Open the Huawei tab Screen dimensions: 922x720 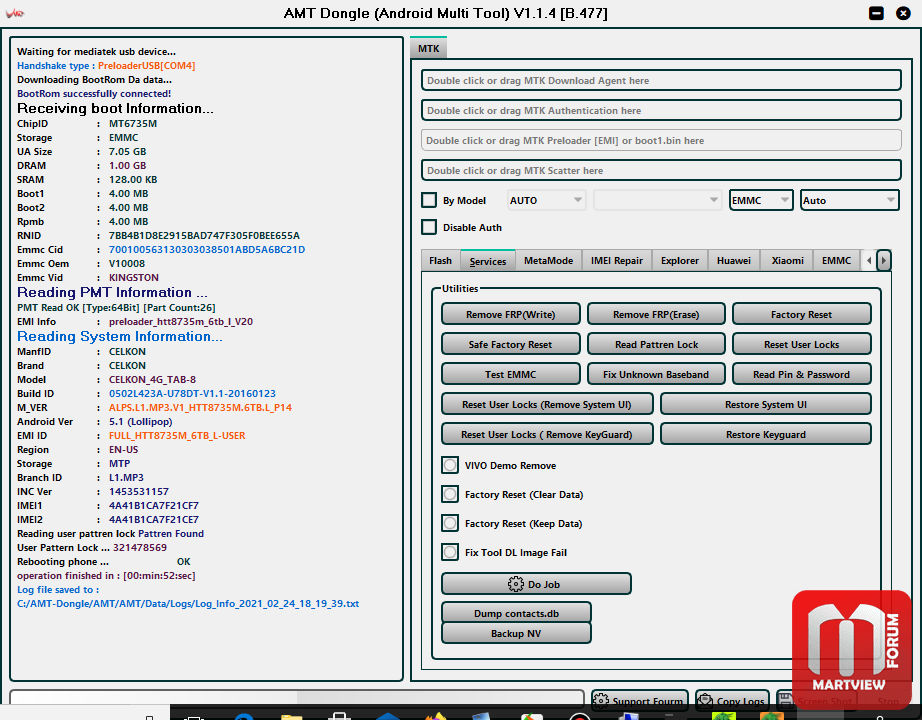(733, 261)
